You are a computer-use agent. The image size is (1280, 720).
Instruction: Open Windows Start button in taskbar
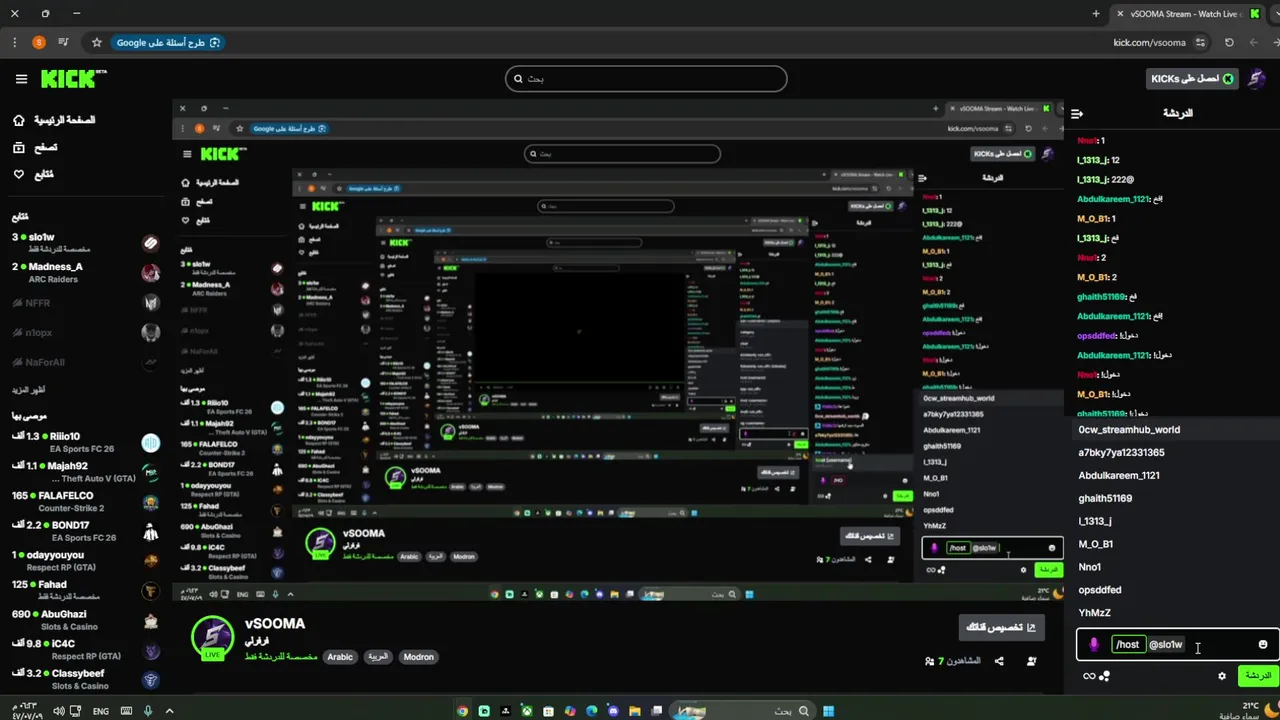point(828,711)
